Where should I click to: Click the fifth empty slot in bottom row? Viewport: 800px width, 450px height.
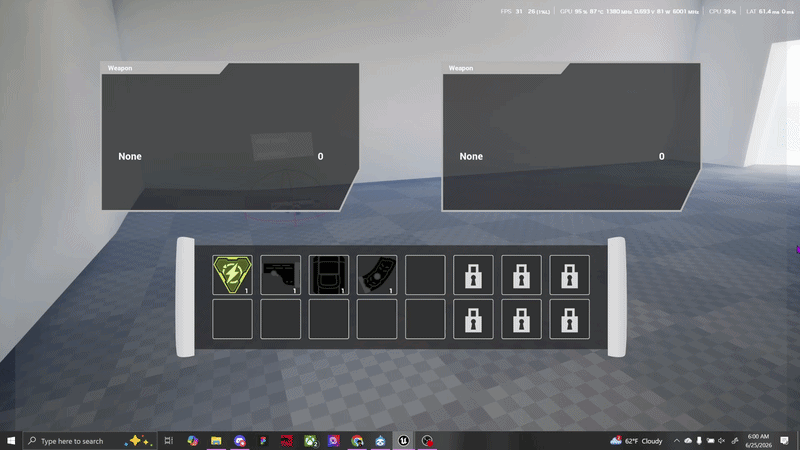click(x=425, y=319)
